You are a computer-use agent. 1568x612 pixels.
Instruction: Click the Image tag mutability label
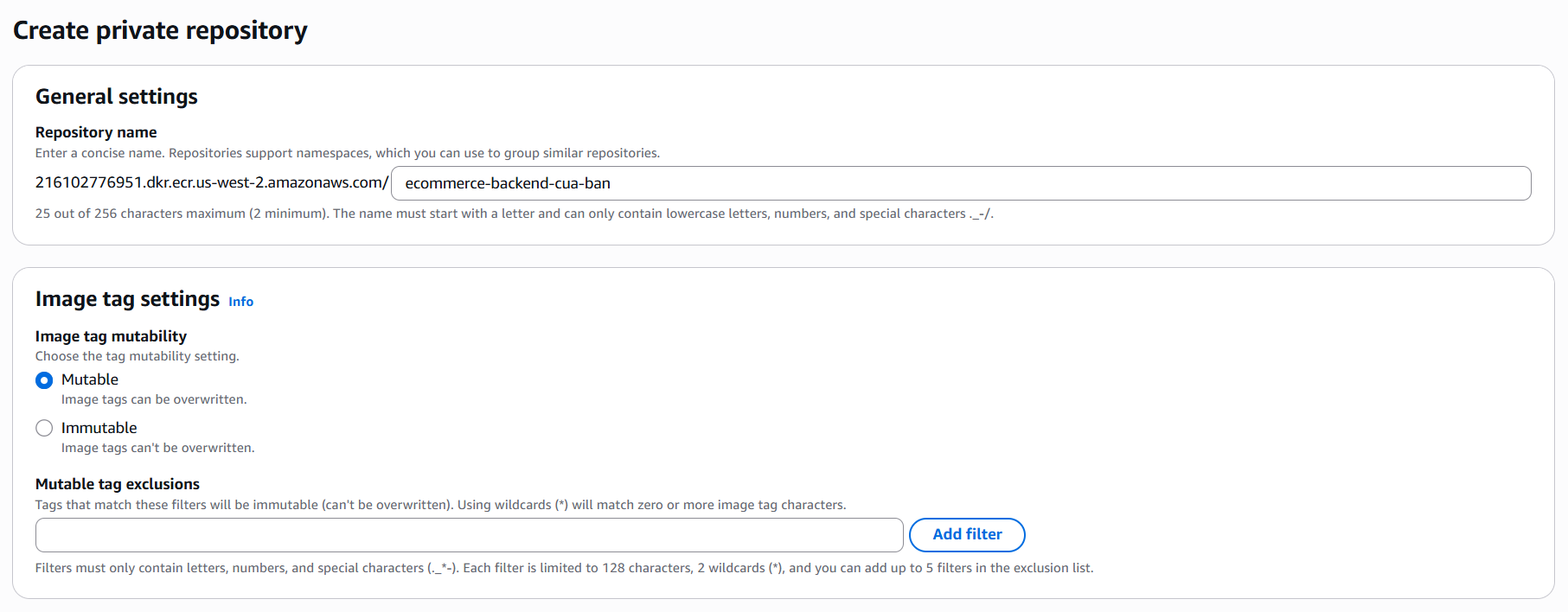tap(111, 336)
